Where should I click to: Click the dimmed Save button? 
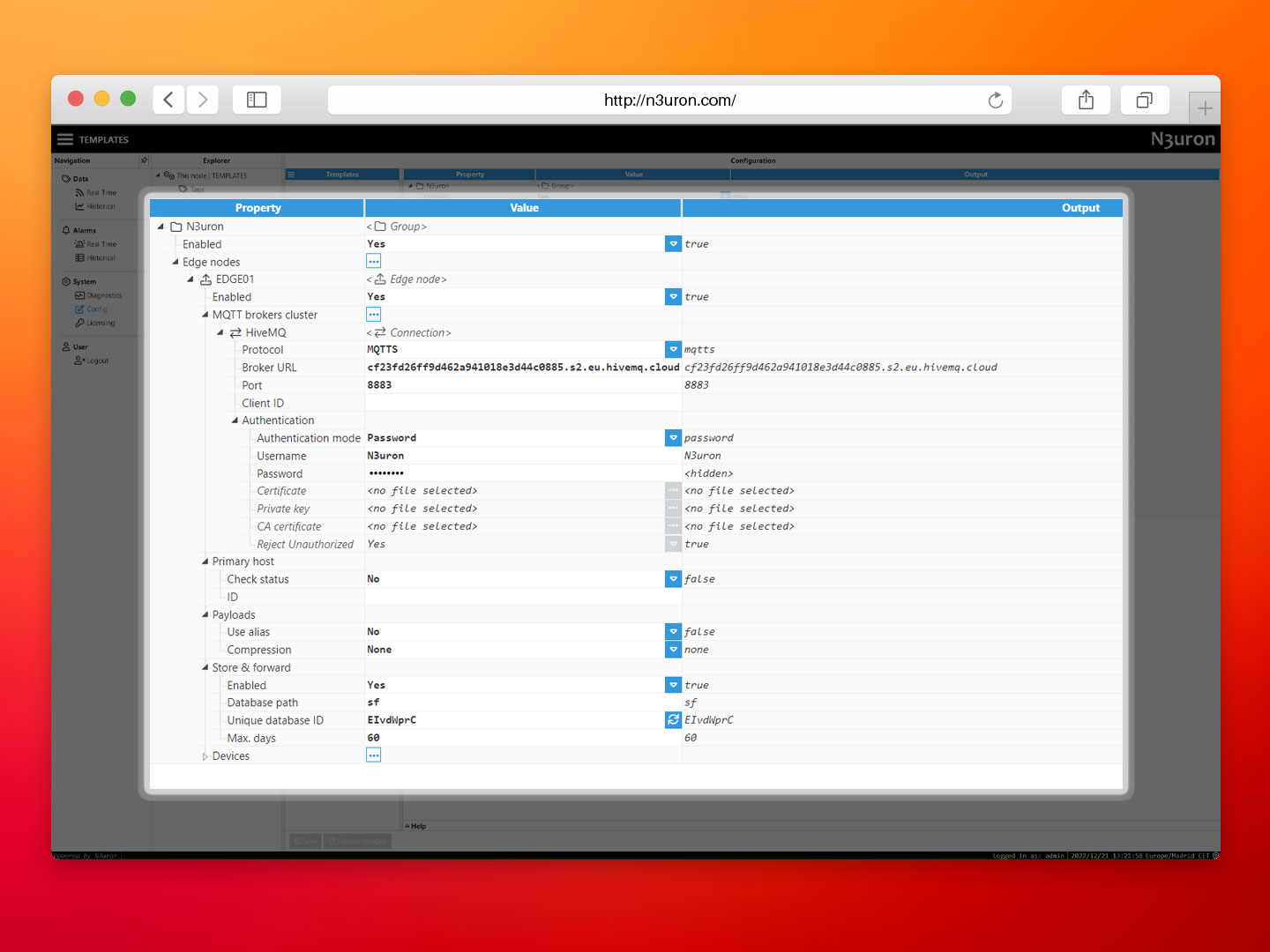(x=305, y=842)
